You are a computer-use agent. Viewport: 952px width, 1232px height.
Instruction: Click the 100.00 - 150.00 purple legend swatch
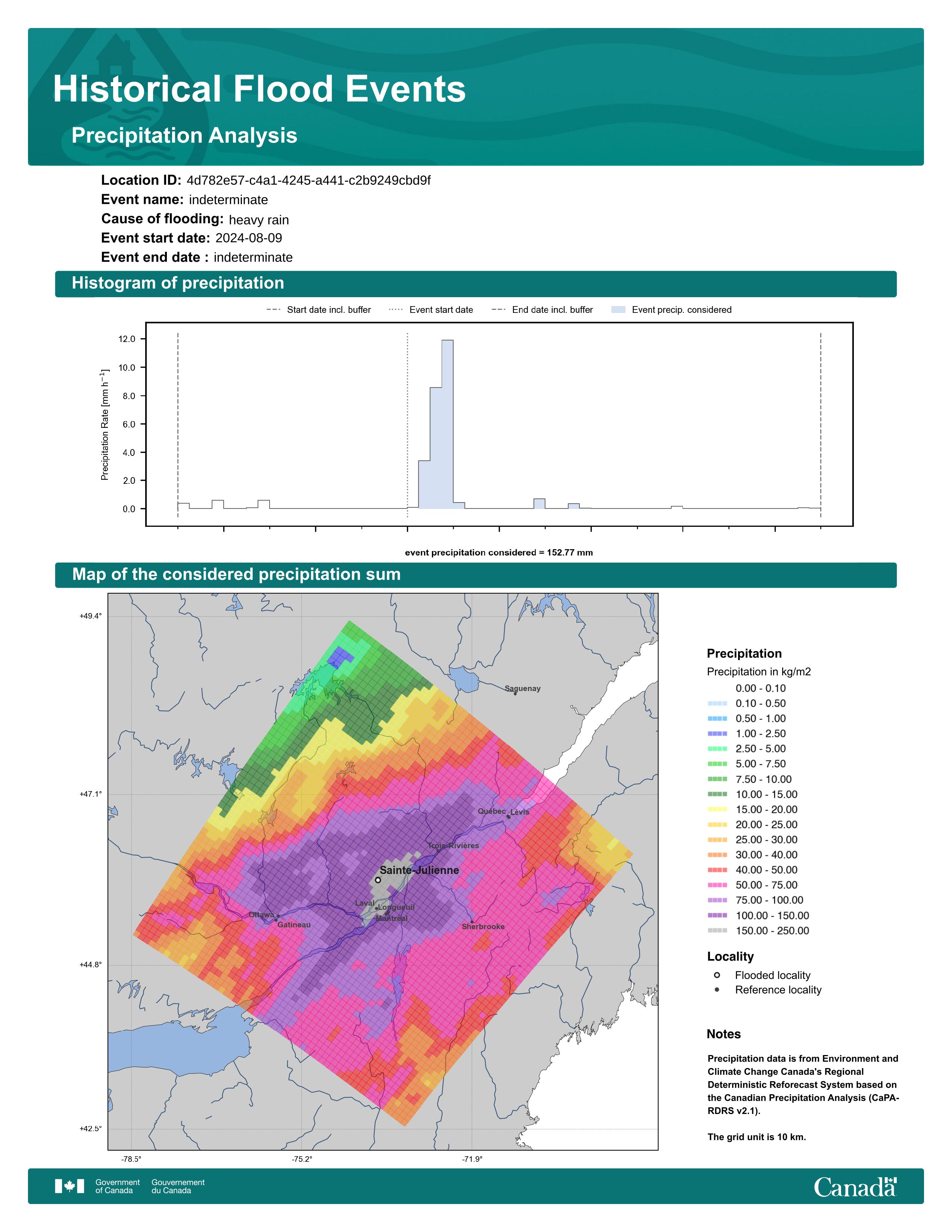pyautogui.click(x=718, y=915)
